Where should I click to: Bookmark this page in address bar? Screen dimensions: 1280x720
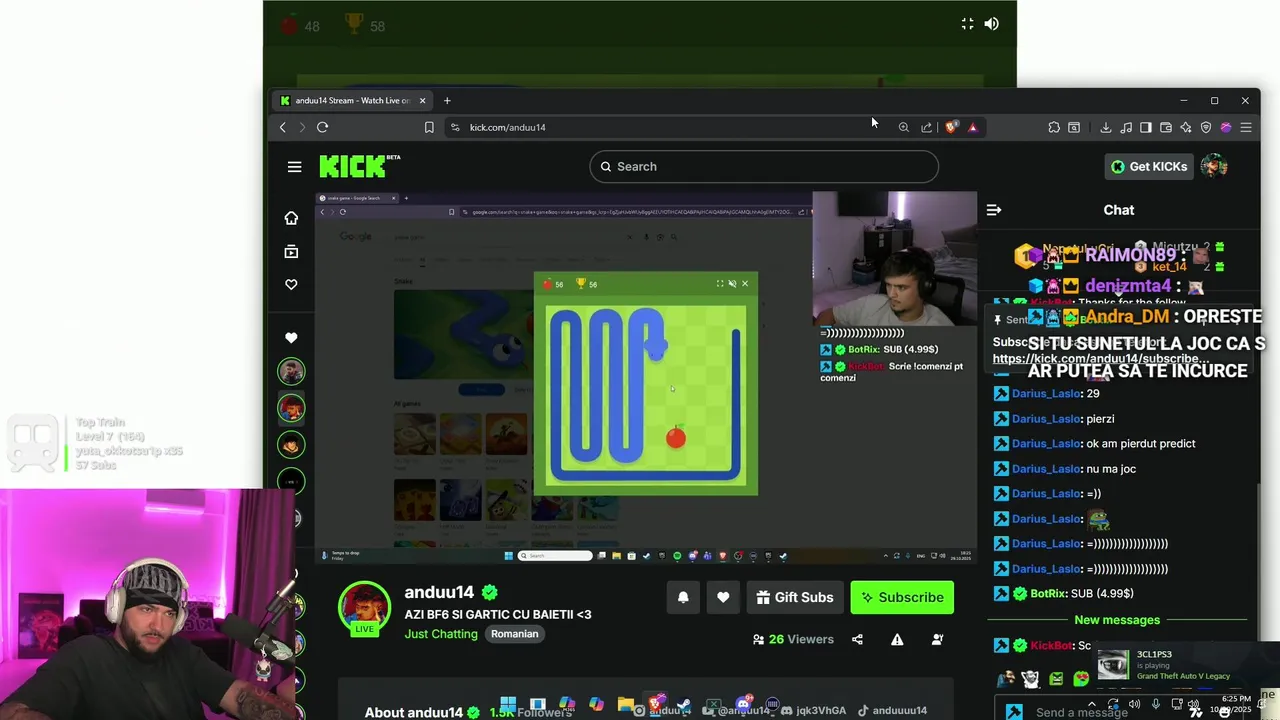click(429, 127)
